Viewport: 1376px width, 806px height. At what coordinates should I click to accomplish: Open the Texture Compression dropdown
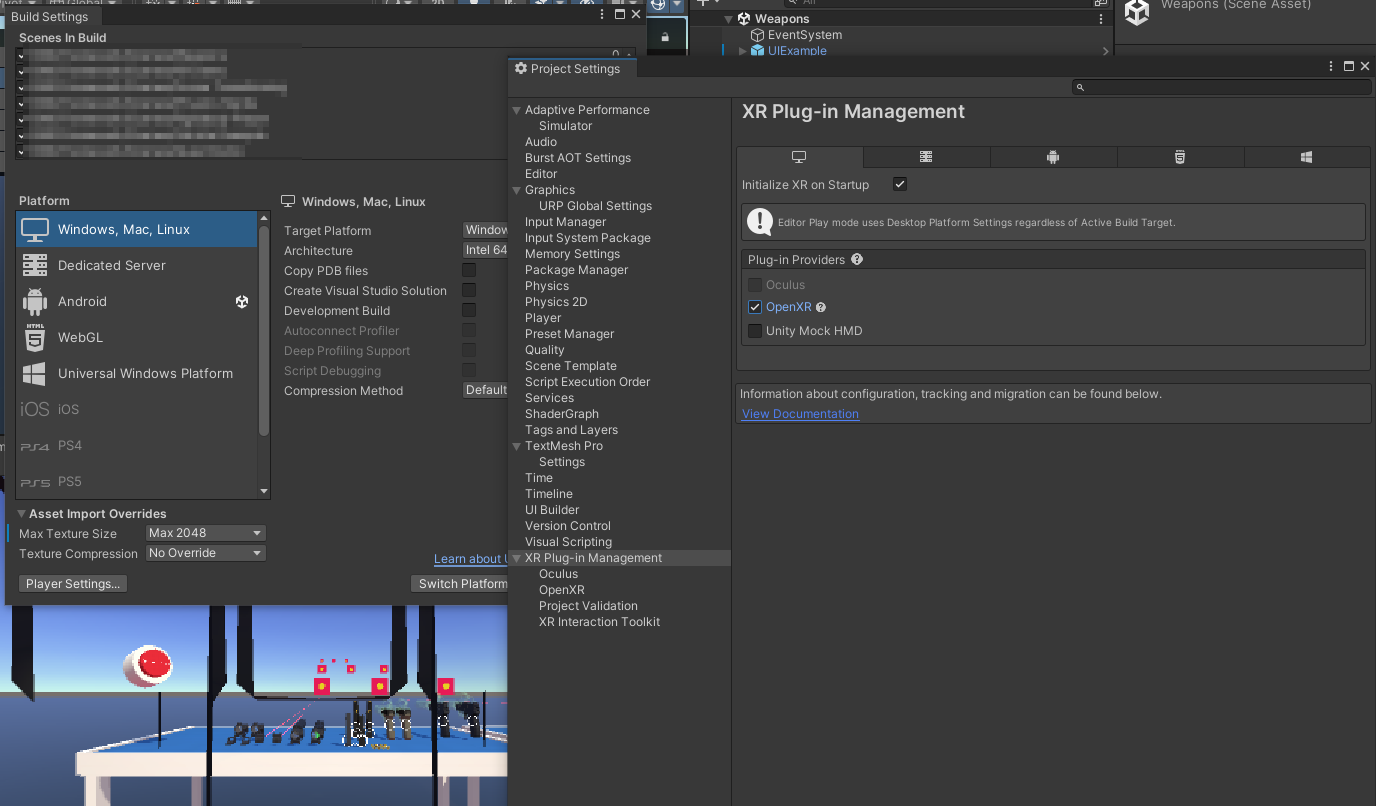point(206,554)
